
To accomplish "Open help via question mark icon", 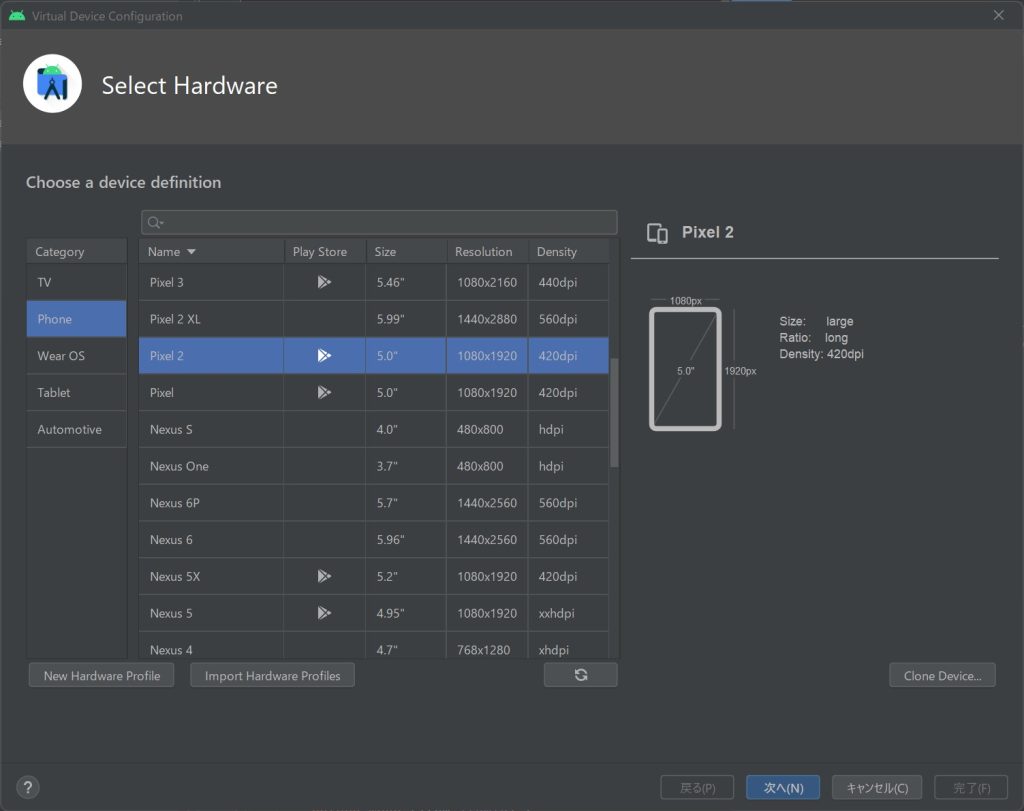I will click(x=27, y=787).
